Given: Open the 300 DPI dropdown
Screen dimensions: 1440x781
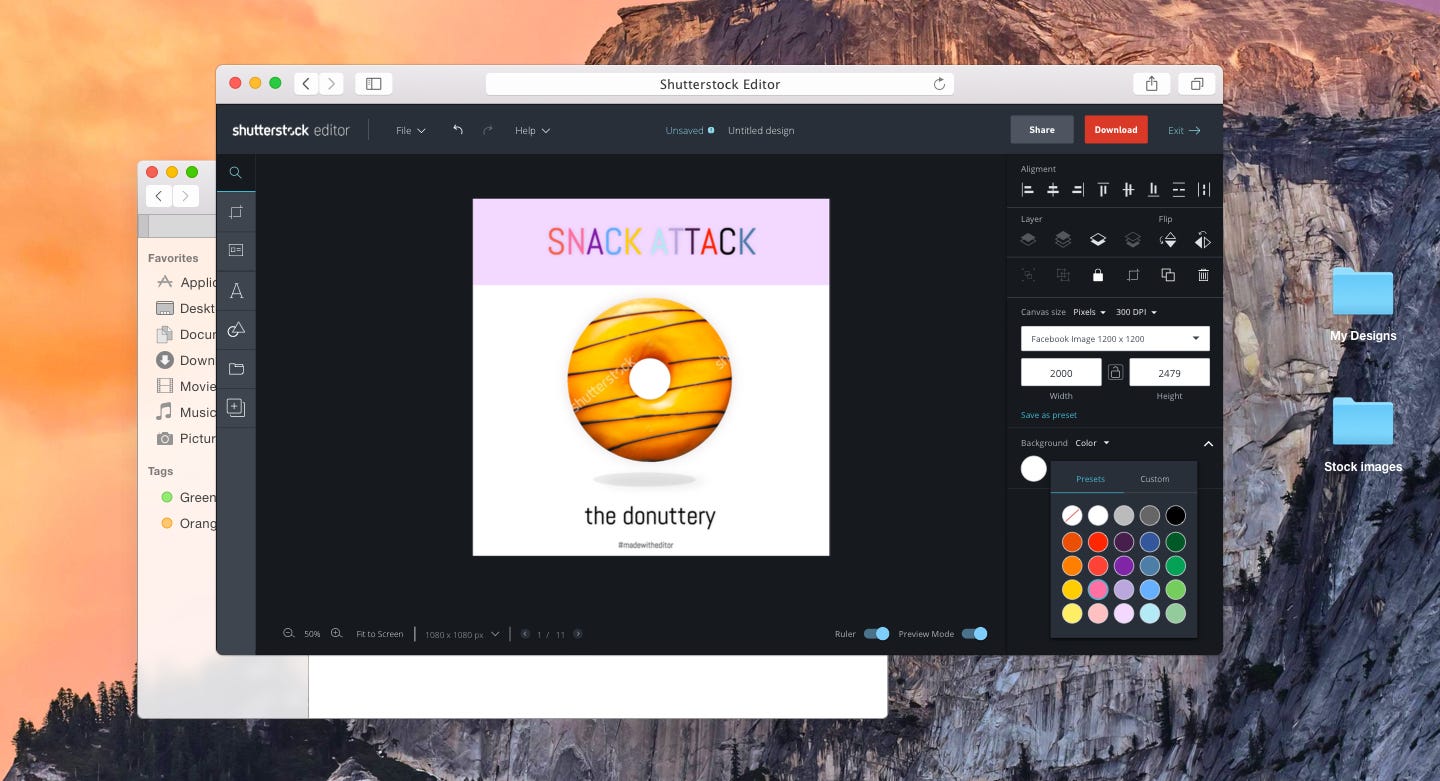Looking at the screenshot, I should [x=1136, y=312].
